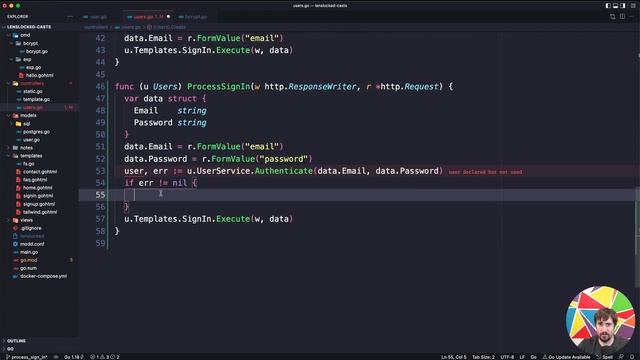The image size is (640, 360).
Task: Open home.gohtml template
Action: click(37, 188)
